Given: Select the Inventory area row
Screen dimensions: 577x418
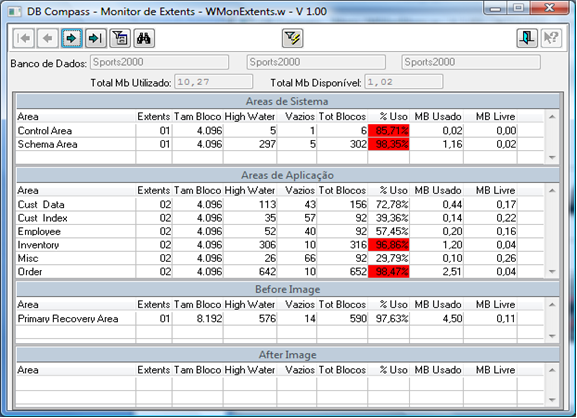Looking at the screenshot, I should [x=280, y=245].
